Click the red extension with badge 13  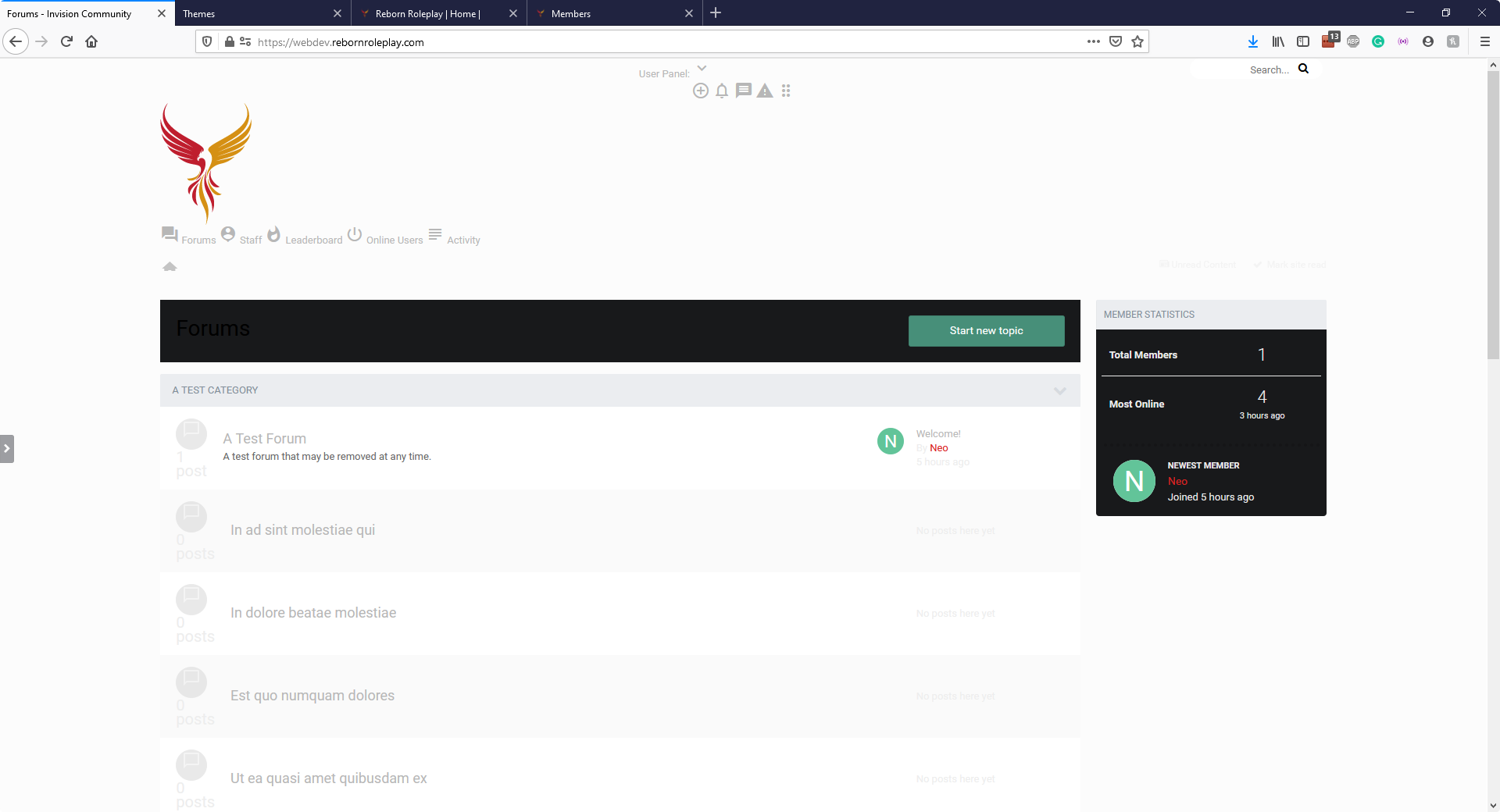[1330, 40]
